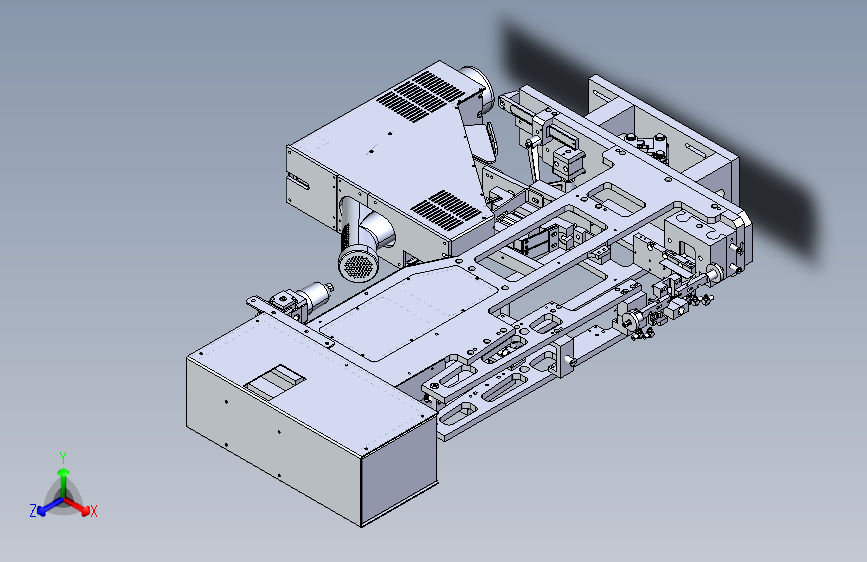Click the green Y axis arrow on triad
The height and width of the screenshot is (562, 867).
[x=64, y=482]
